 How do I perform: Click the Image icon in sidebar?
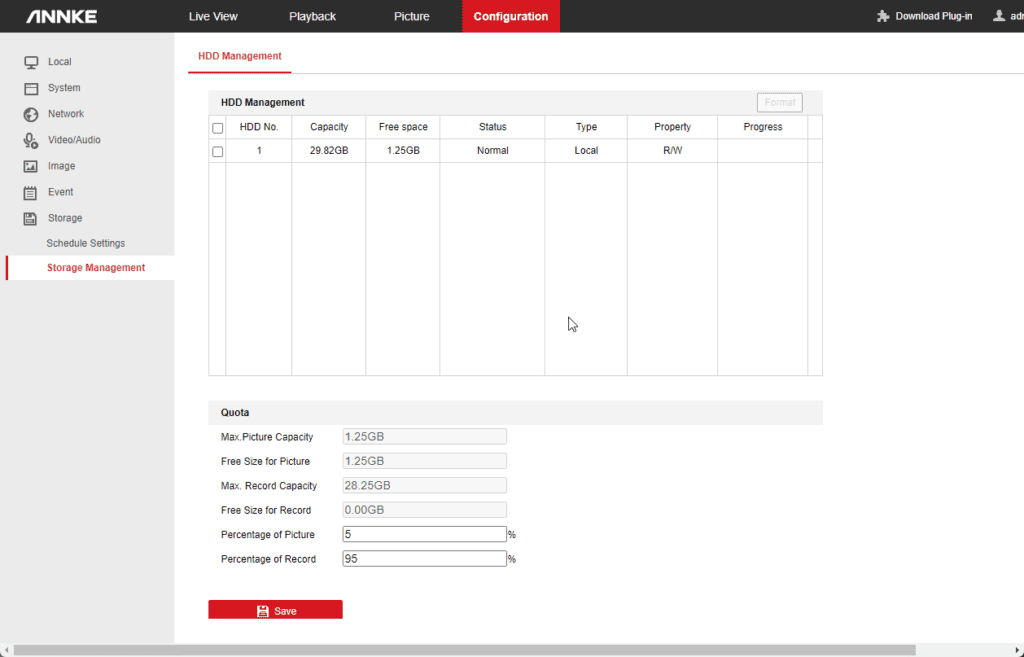coord(30,166)
